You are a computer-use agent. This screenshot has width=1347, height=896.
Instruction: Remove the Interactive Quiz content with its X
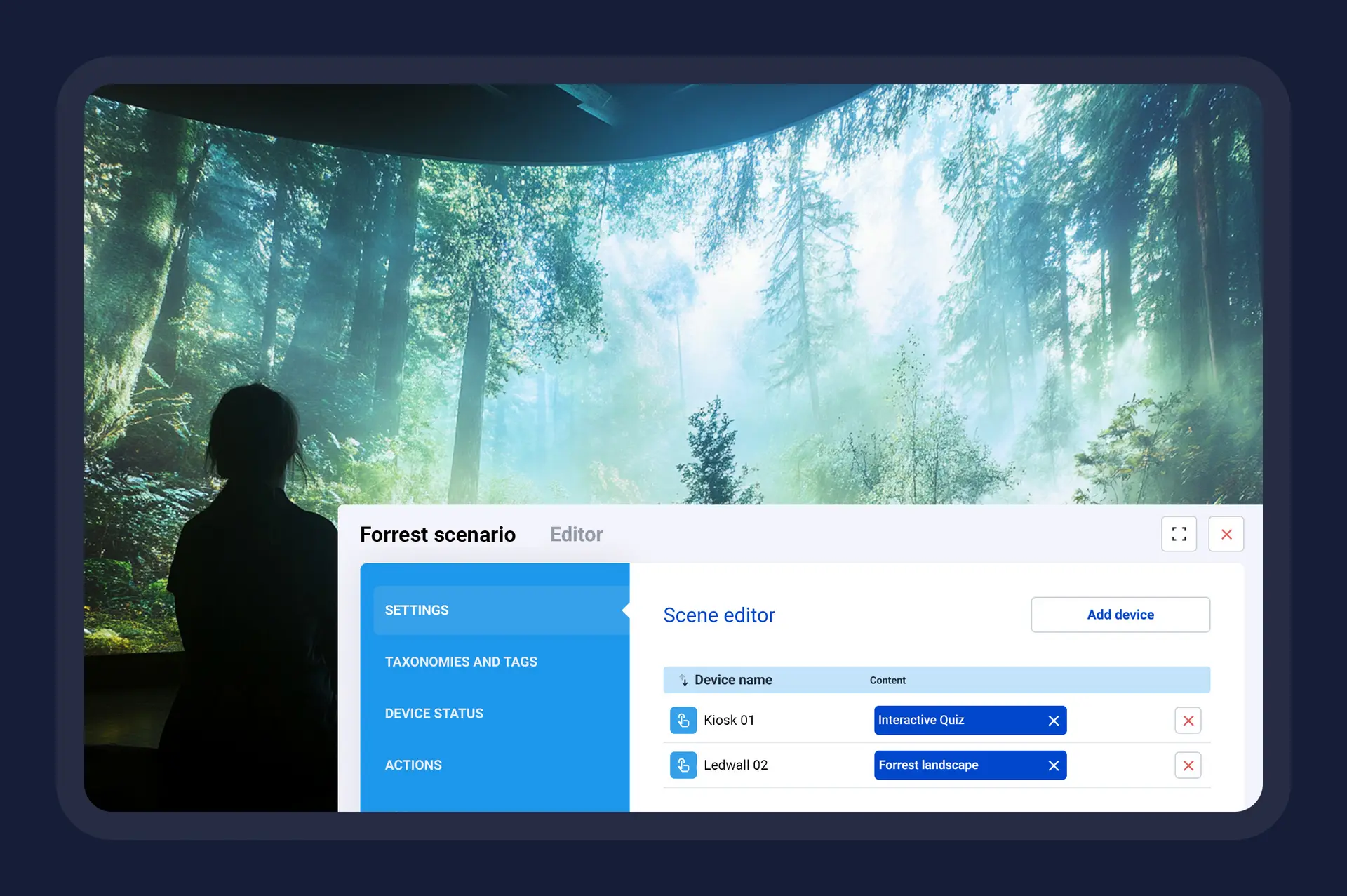1054,720
